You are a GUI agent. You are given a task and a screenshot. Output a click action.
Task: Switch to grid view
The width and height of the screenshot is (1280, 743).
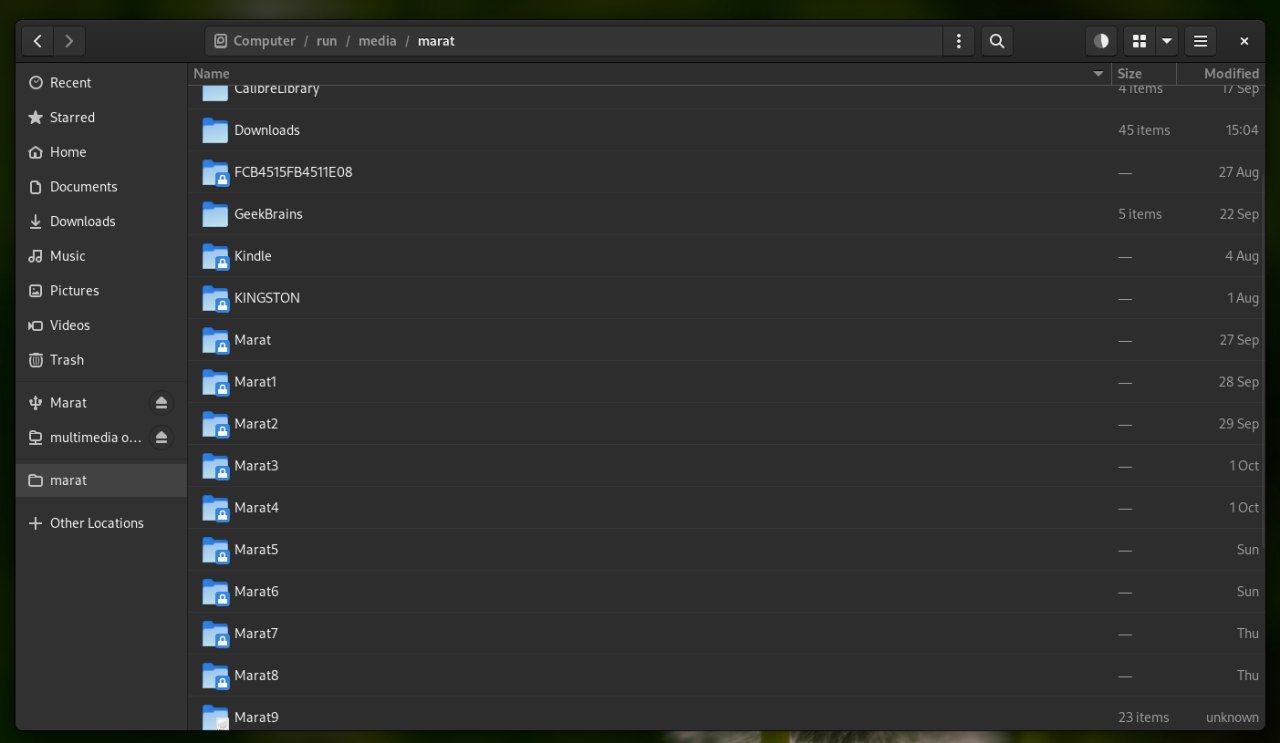coord(1139,41)
